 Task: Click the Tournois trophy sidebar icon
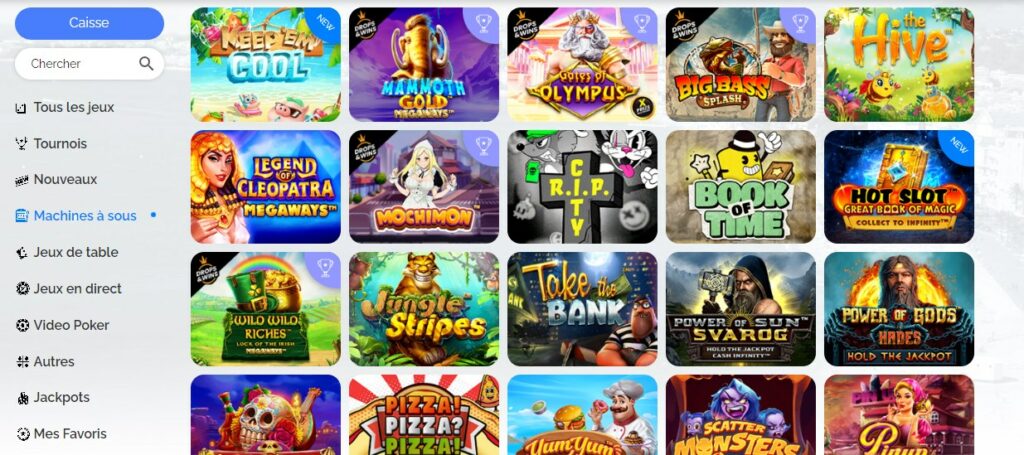[x=22, y=144]
